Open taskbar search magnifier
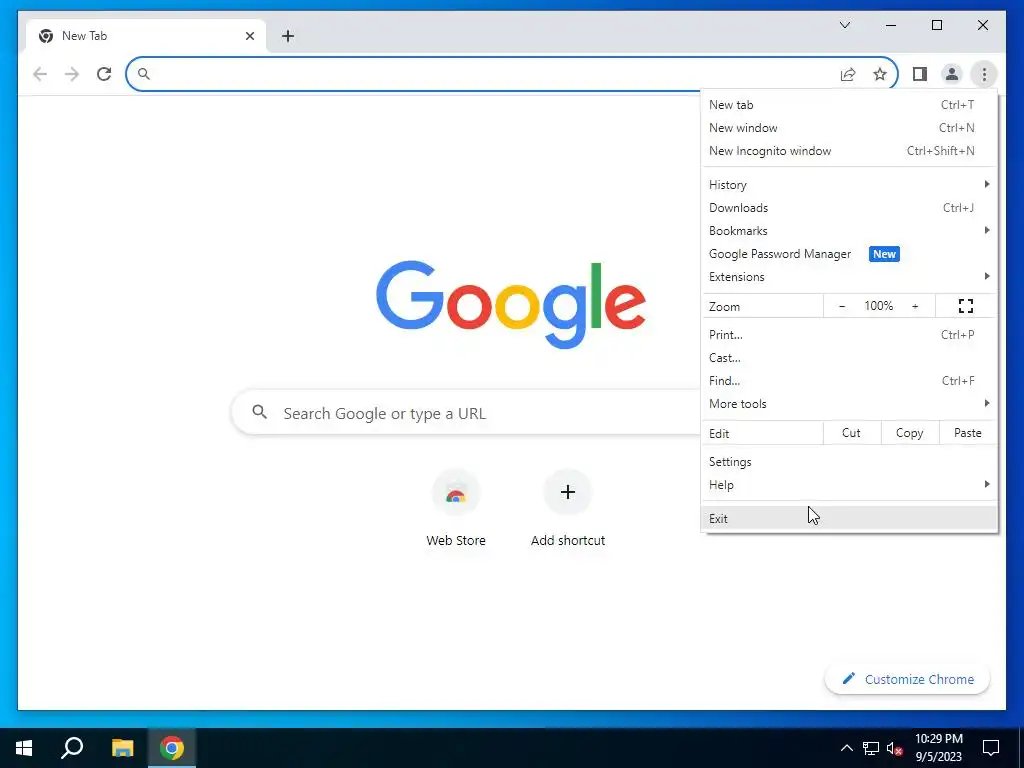 pos(72,748)
